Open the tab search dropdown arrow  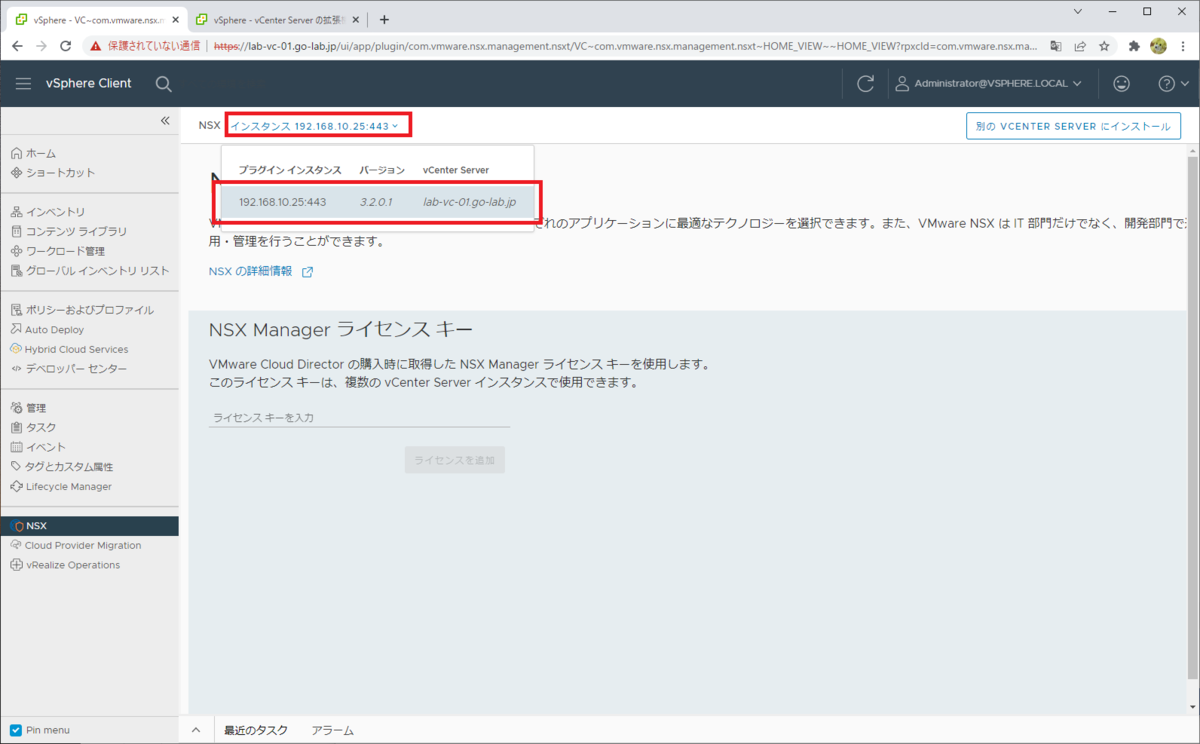1078,11
